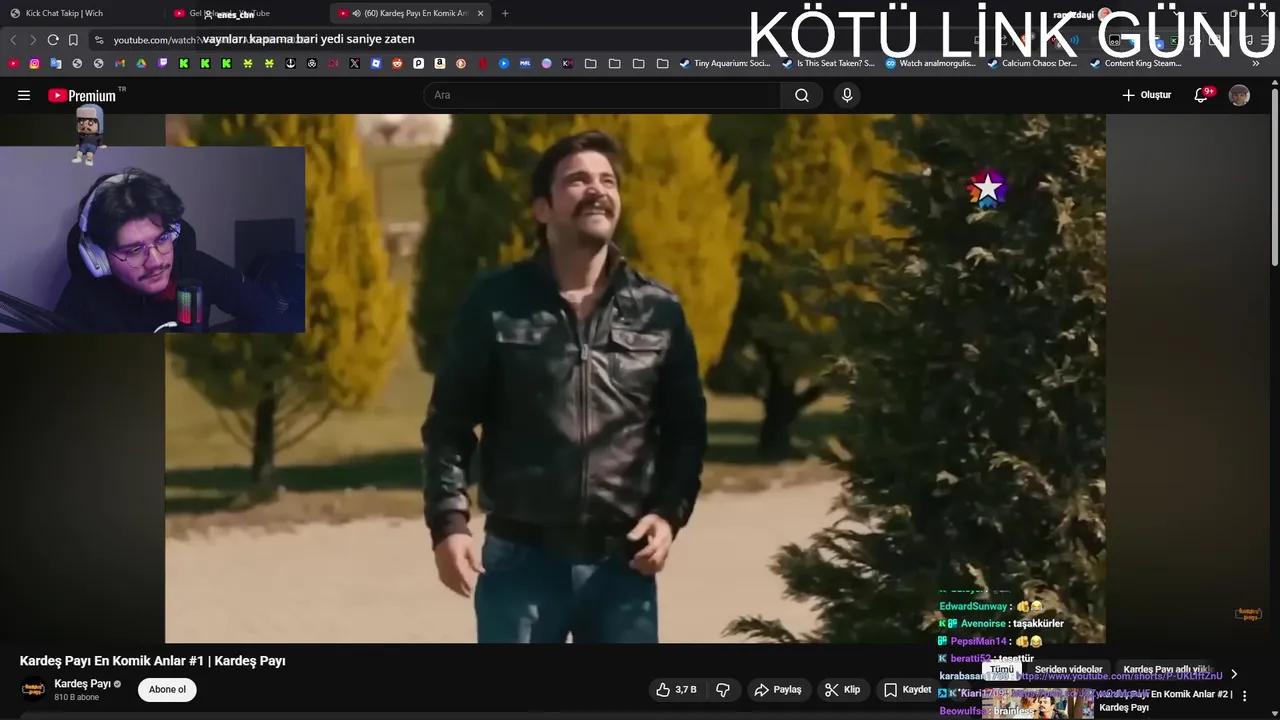The width and height of the screenshot is (1280, 720).
Task: Open the YouTube bookmark in bookmarks bar
Action: (13, 63)
